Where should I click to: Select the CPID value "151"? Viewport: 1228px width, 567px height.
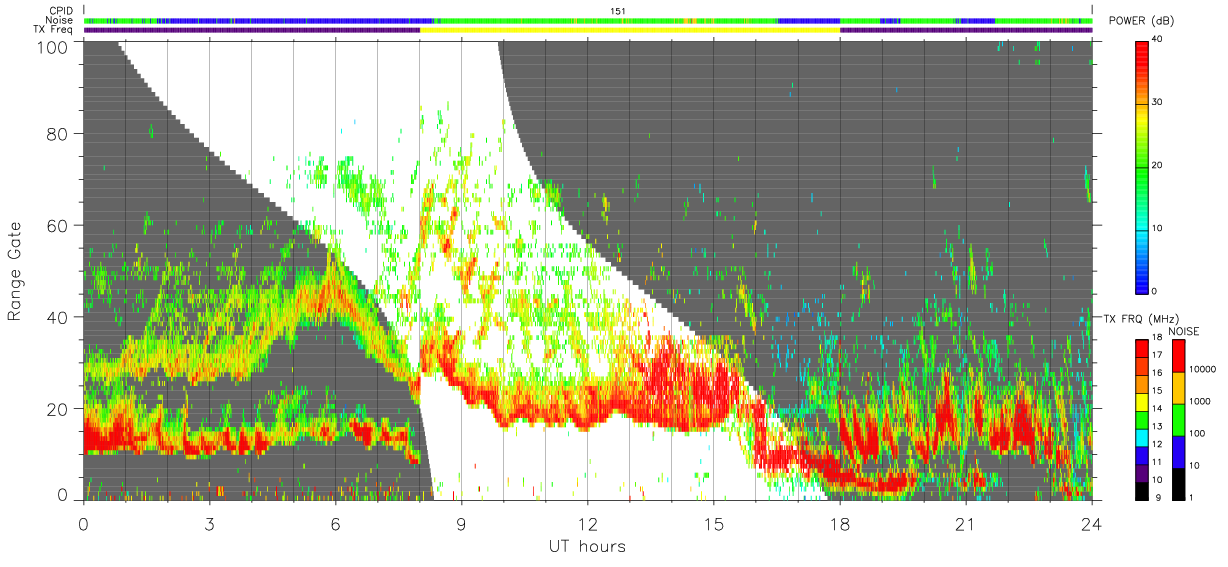pyautogui.click(x=618, y=11)
